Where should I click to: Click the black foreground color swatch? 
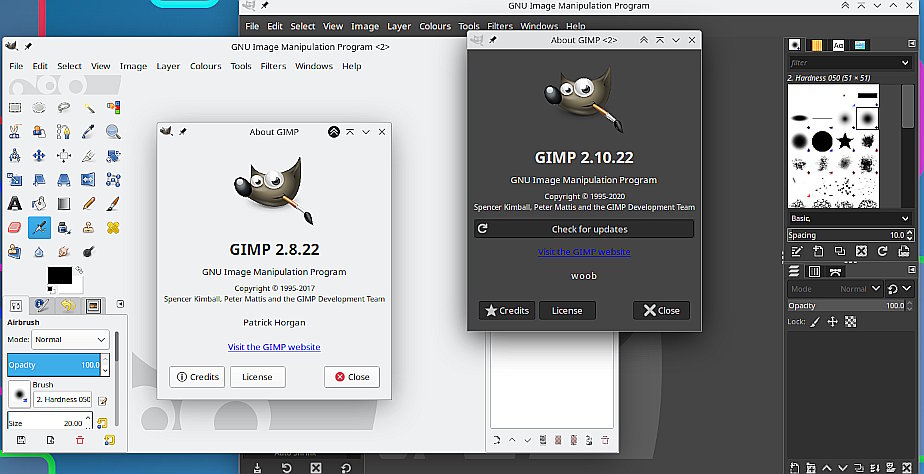(60, 275)
